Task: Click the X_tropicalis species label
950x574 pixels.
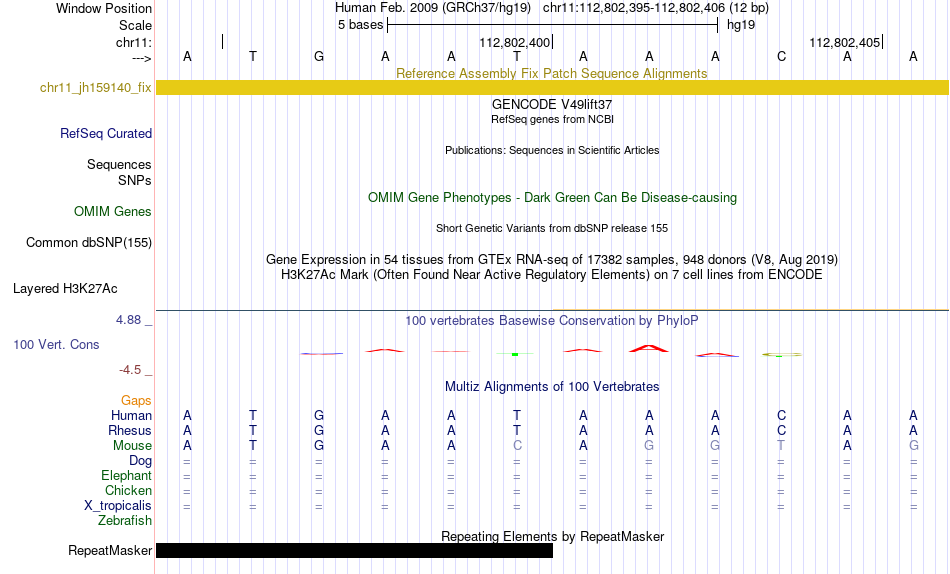Action: click(x=118, y=506)
